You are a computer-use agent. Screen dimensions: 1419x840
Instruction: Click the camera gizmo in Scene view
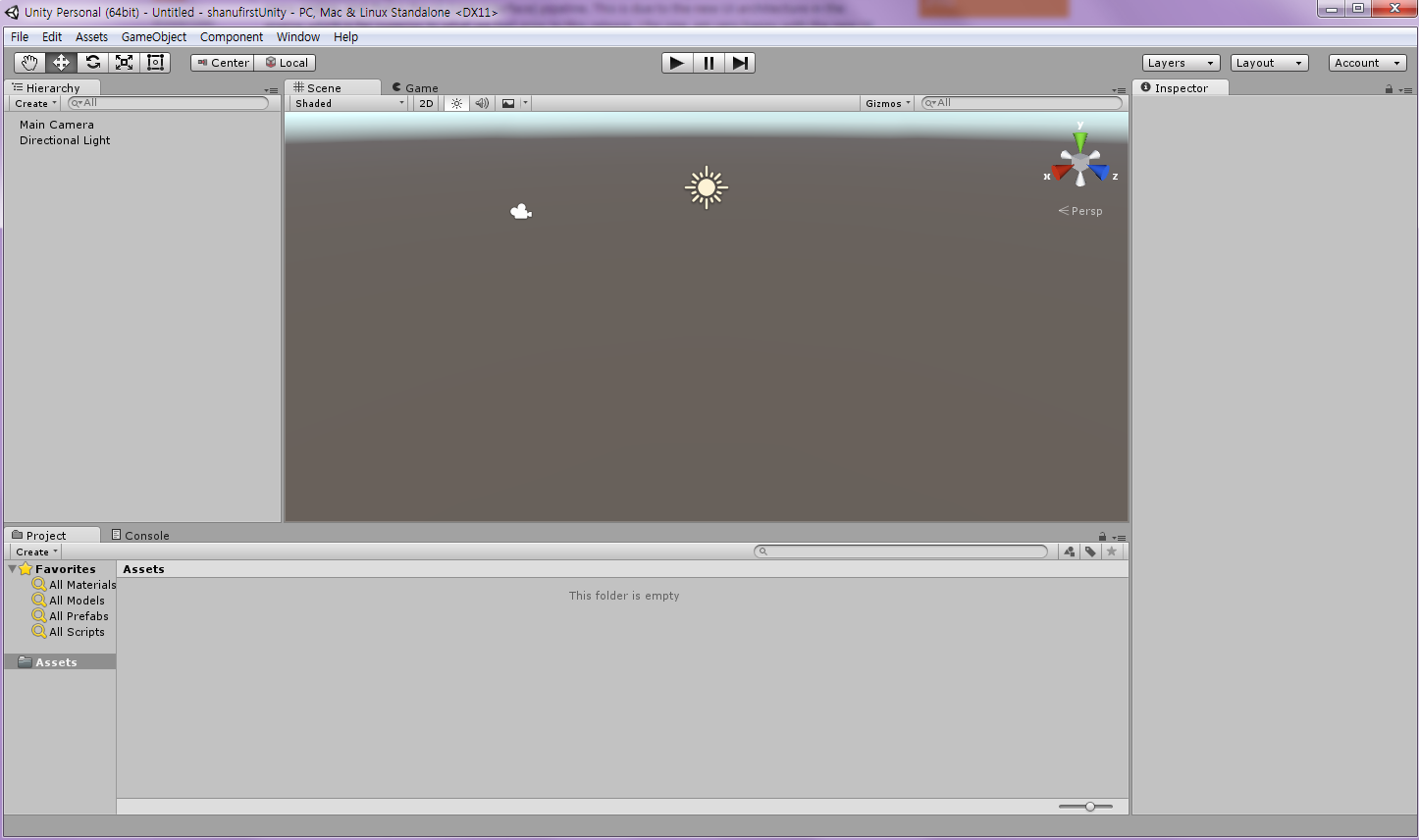521,211
